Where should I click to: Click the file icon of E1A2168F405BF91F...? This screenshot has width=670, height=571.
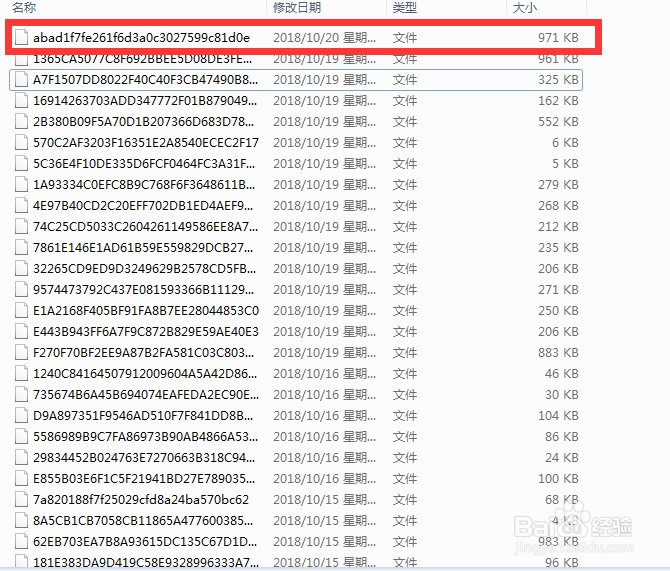click(21, 311)
